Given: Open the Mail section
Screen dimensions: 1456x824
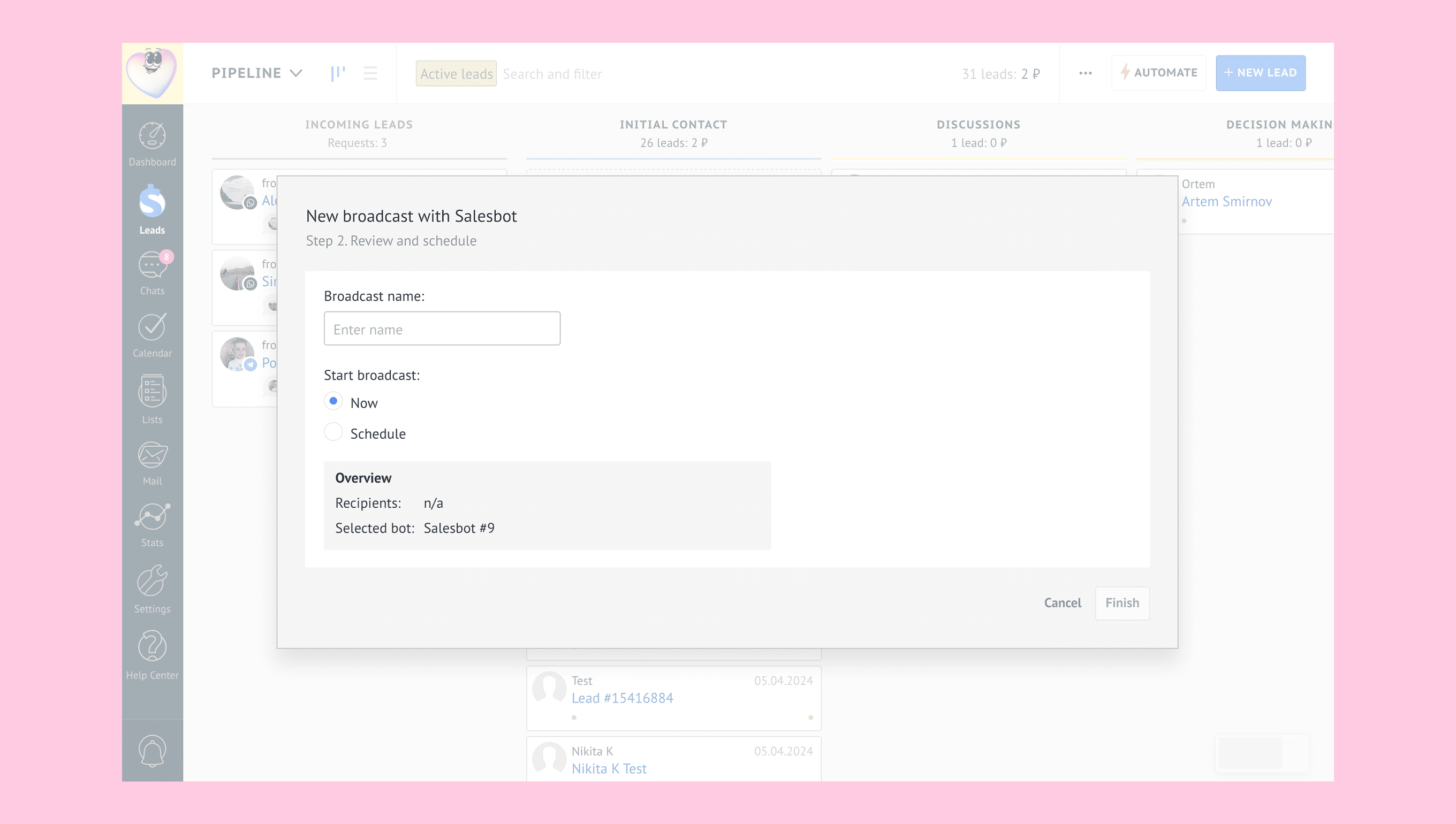Looking at the screenshot, I should tap(151, 463).
